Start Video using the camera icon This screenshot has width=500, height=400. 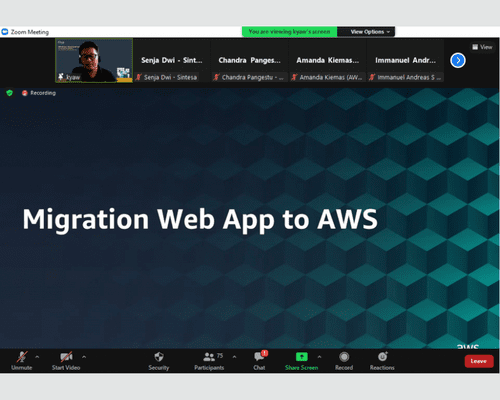point(66,361)
